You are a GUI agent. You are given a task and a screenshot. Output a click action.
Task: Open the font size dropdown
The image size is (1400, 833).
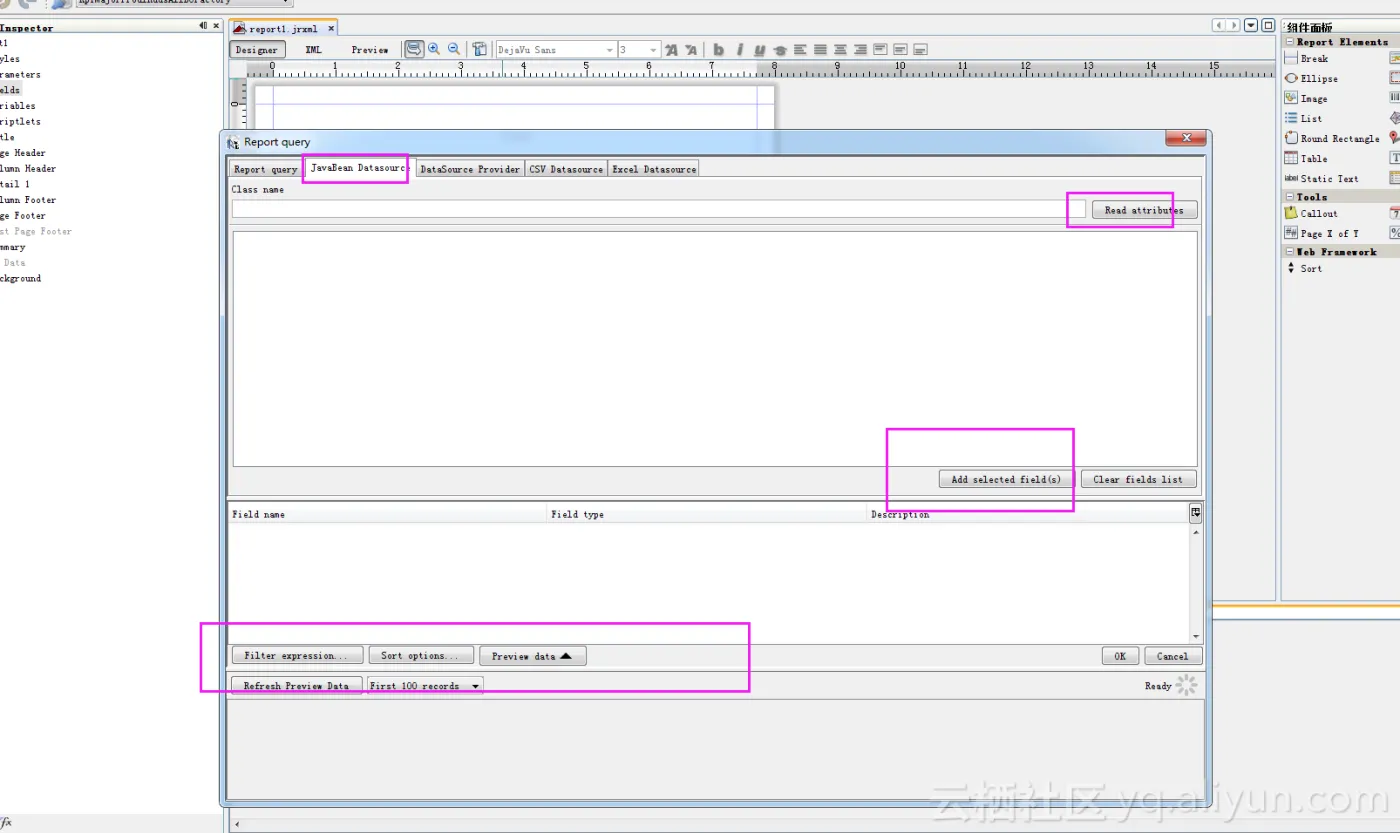click(653, 50)
